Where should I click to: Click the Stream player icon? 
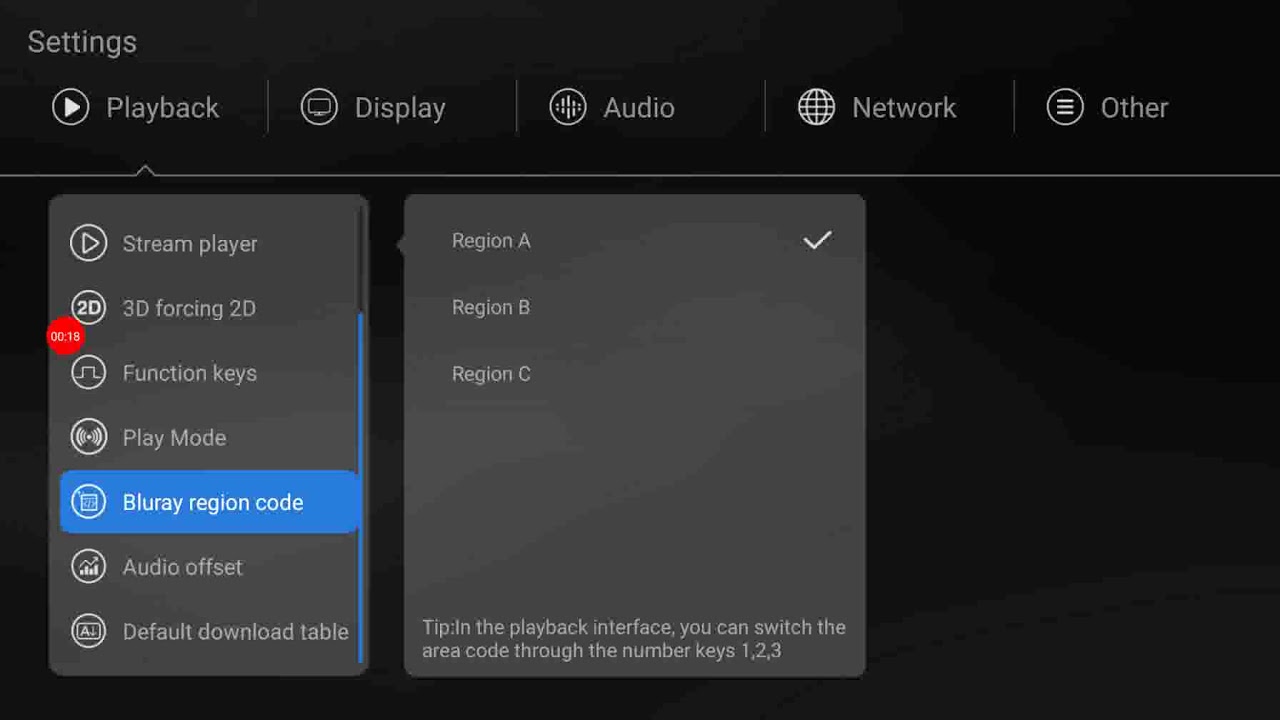88,243
